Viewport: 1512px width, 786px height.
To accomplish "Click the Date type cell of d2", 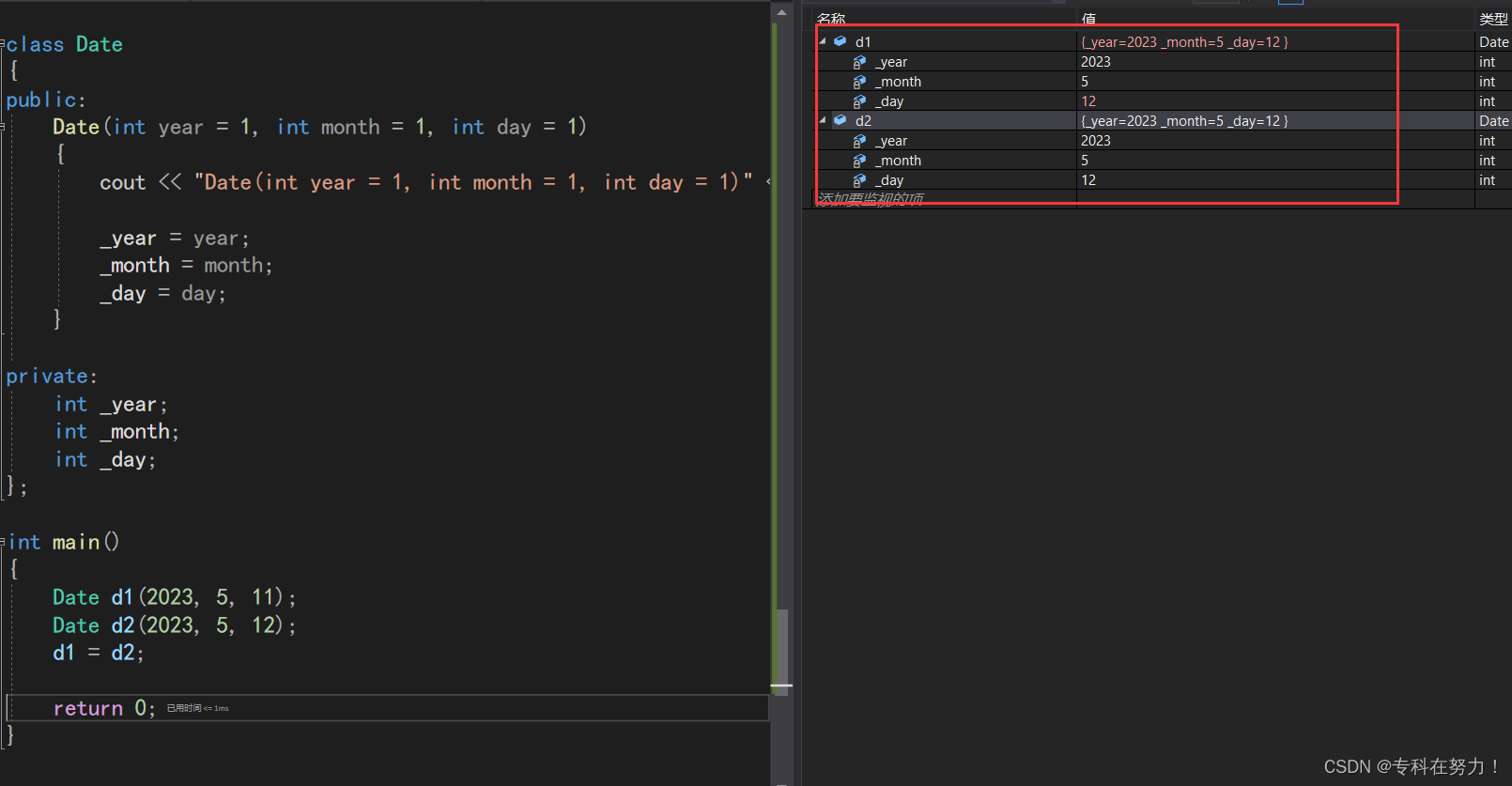I will point(1493,121).
